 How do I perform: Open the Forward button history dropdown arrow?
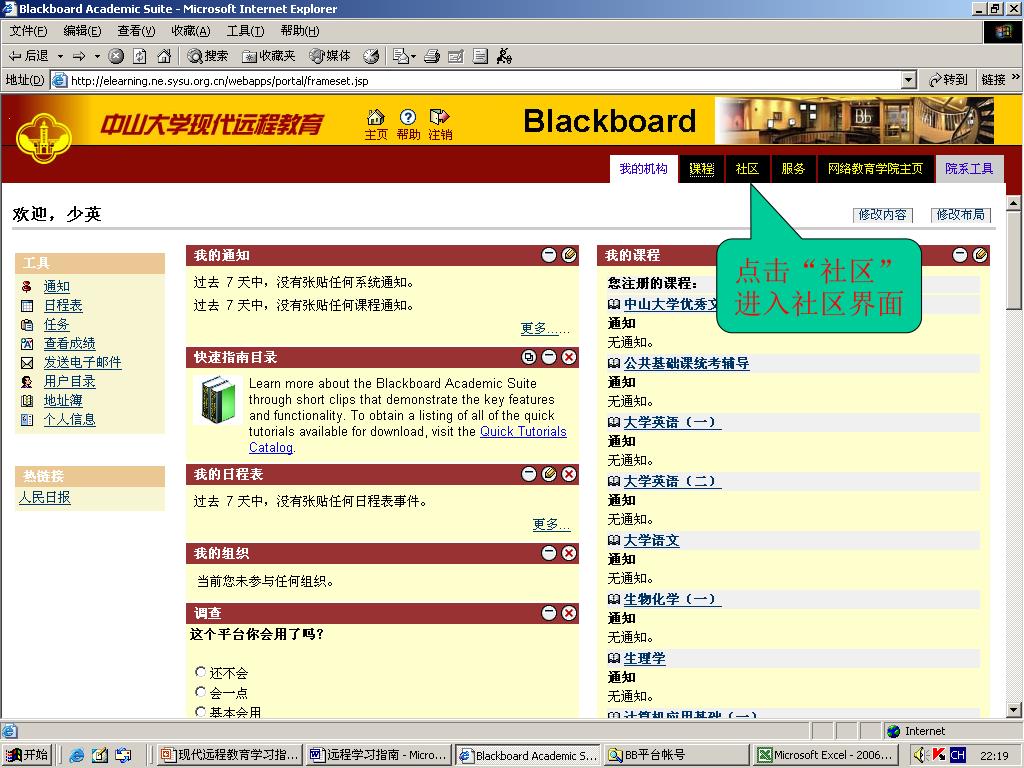pos(97,56)
